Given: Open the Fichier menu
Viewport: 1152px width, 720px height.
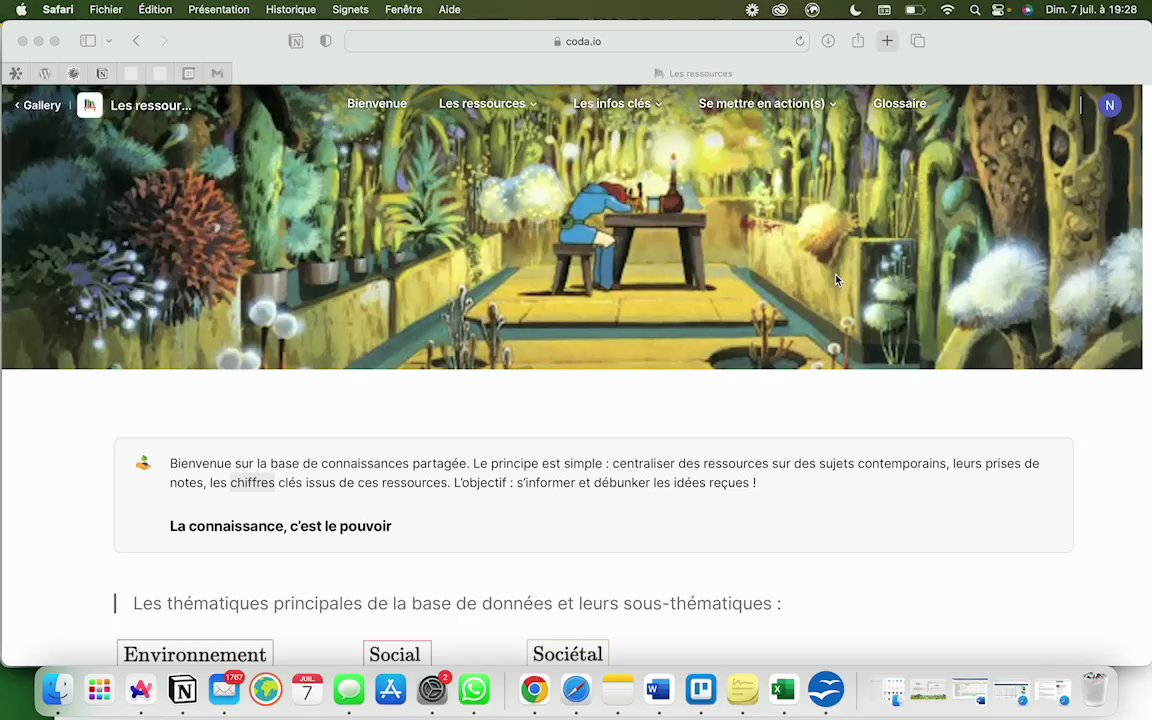Looking at the screenshot, I should tap(106, 10).
